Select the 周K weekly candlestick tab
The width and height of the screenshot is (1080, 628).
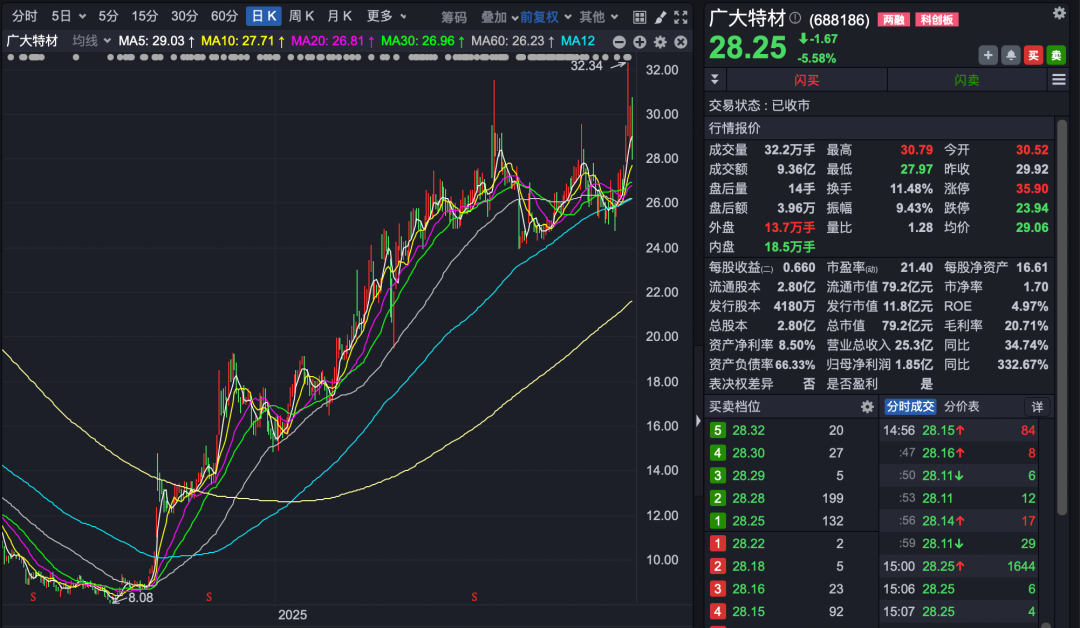302,17
